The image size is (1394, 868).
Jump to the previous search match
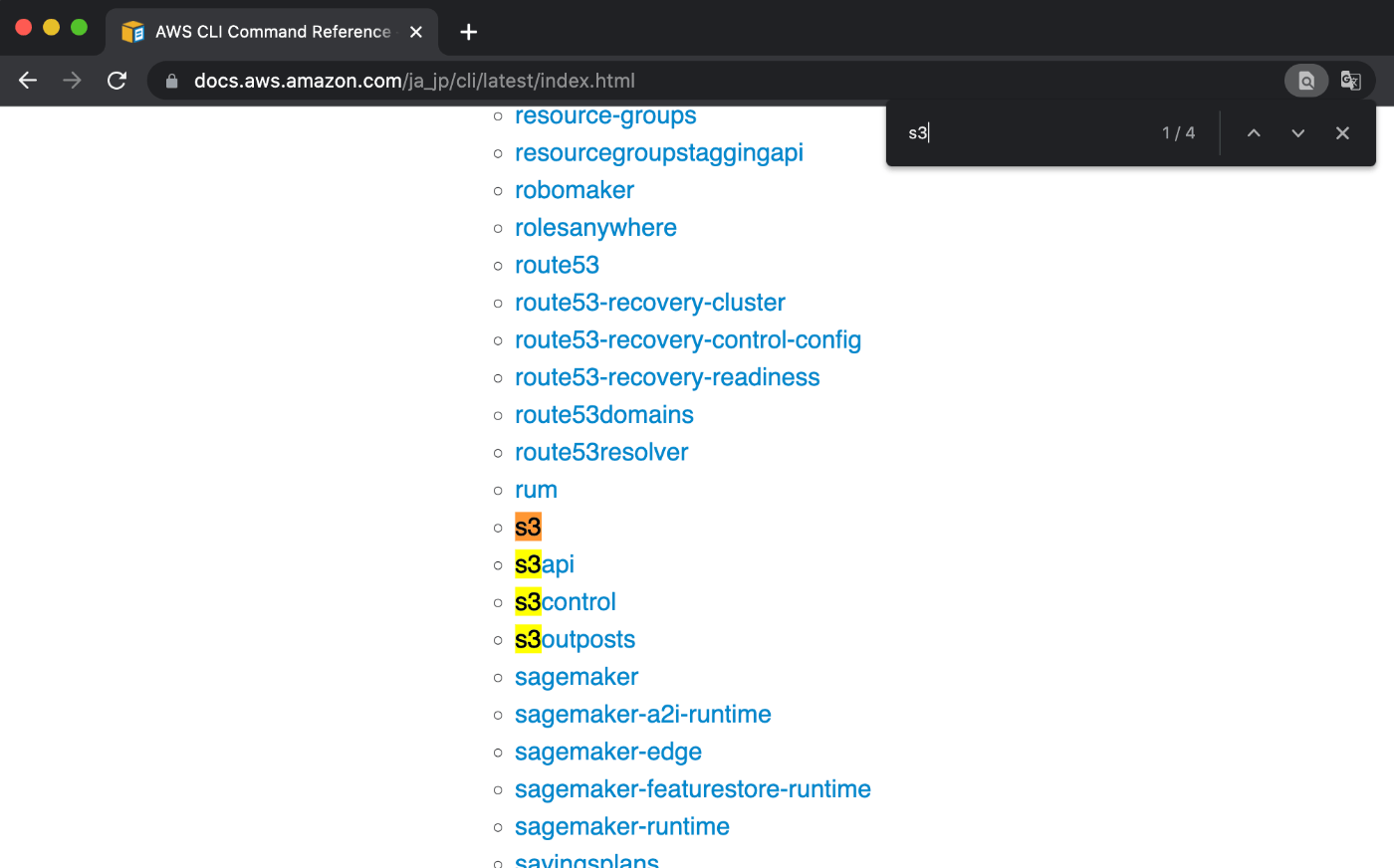(1254, 132)
